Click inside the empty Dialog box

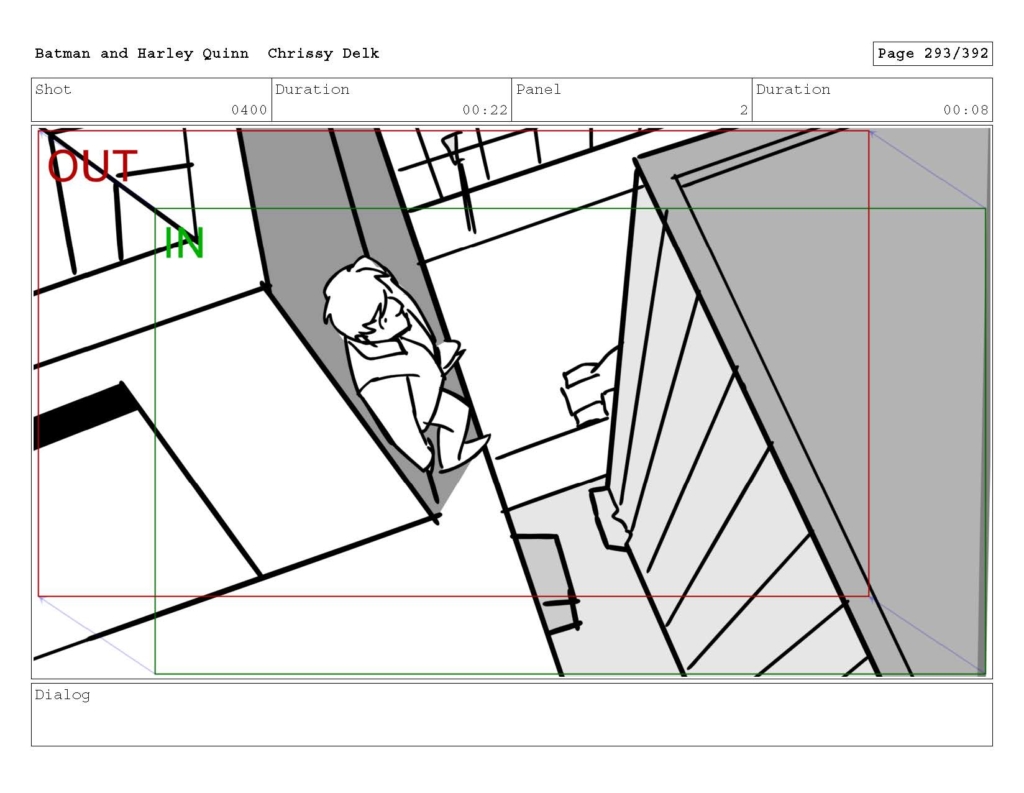click(x=512, y=715)
